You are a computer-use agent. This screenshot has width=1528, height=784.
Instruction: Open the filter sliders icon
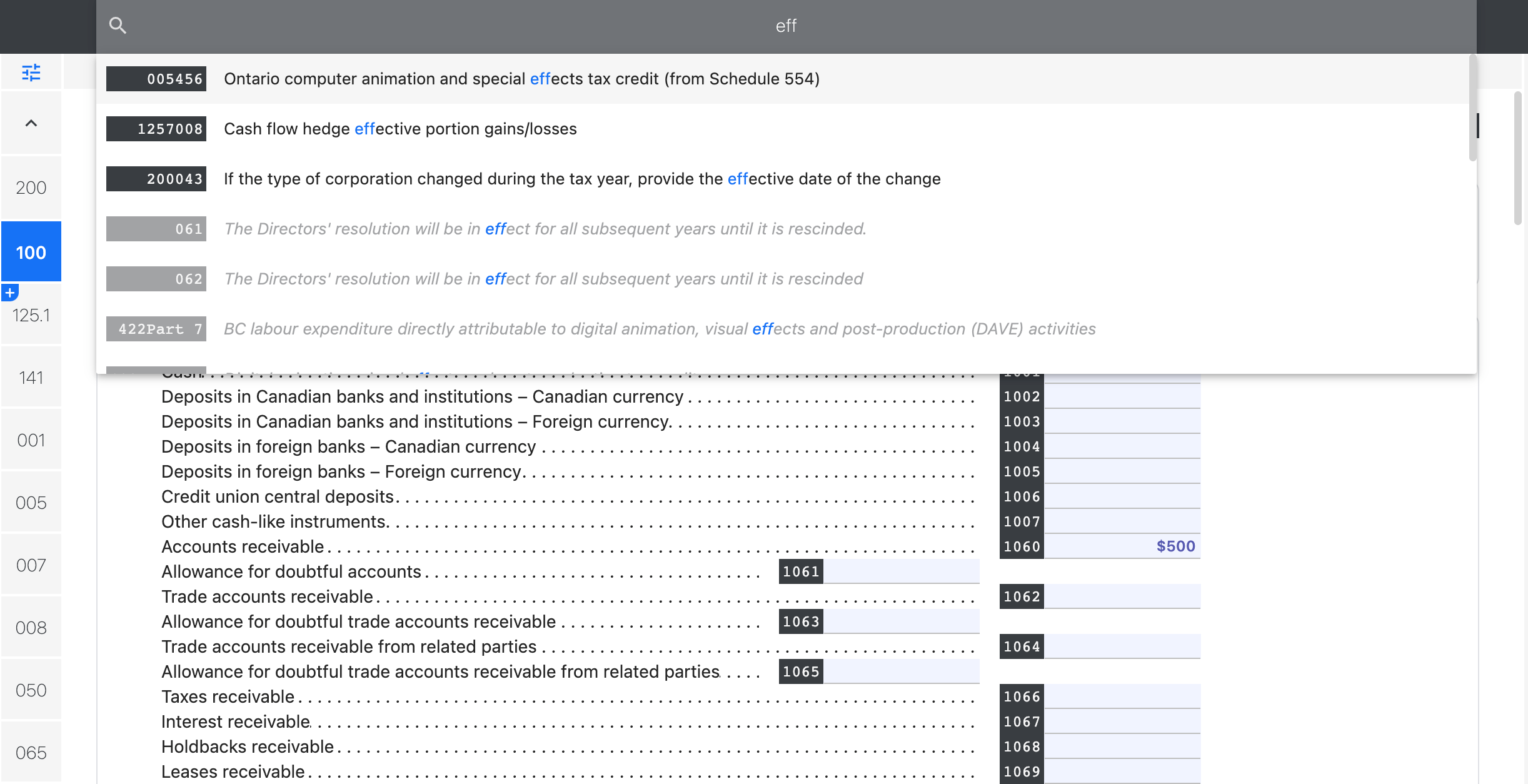click(x=31, y=73)
